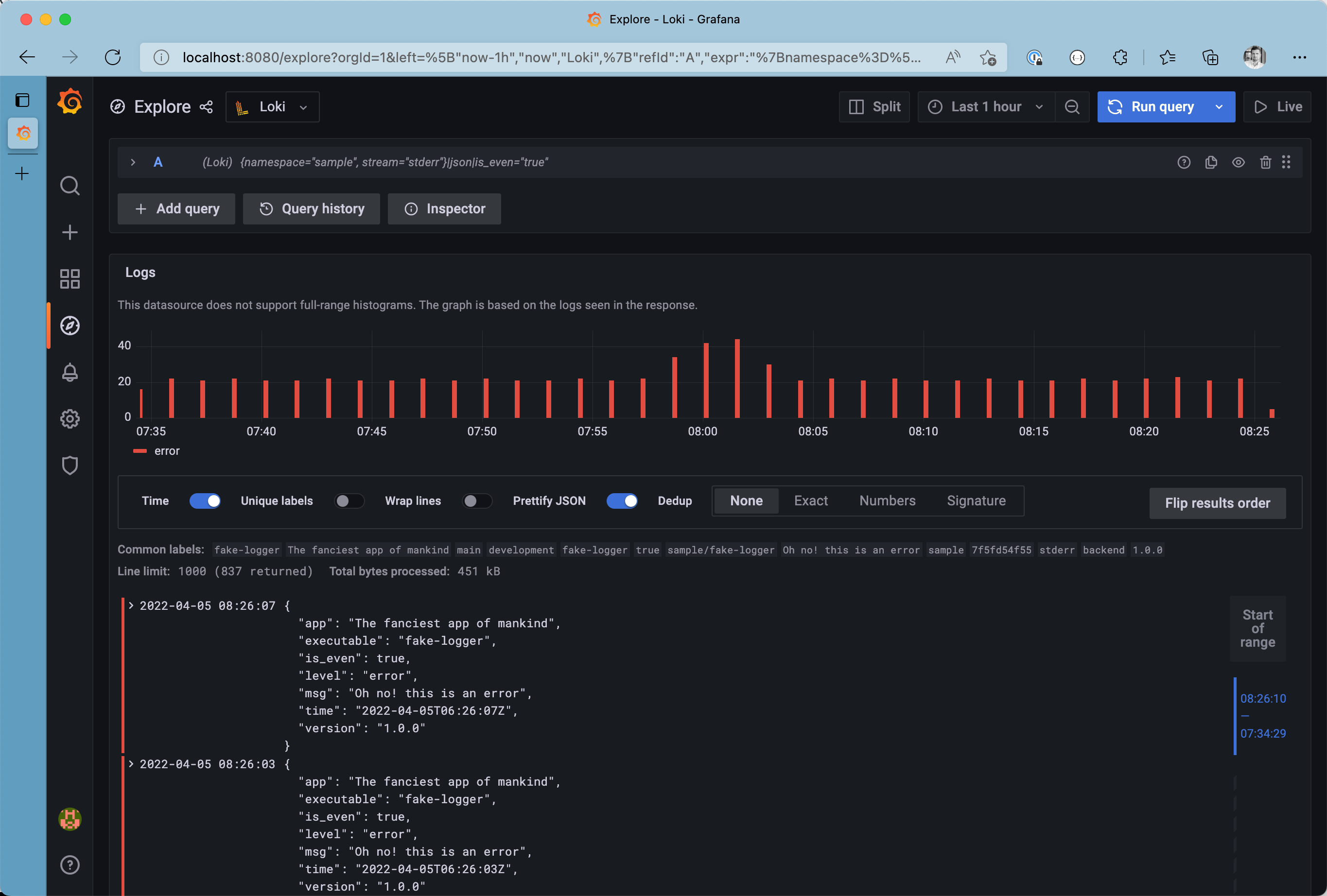Click the Search magnifier in Grafana sidebar
1327x896 pixels.
[x=70, y=186]
